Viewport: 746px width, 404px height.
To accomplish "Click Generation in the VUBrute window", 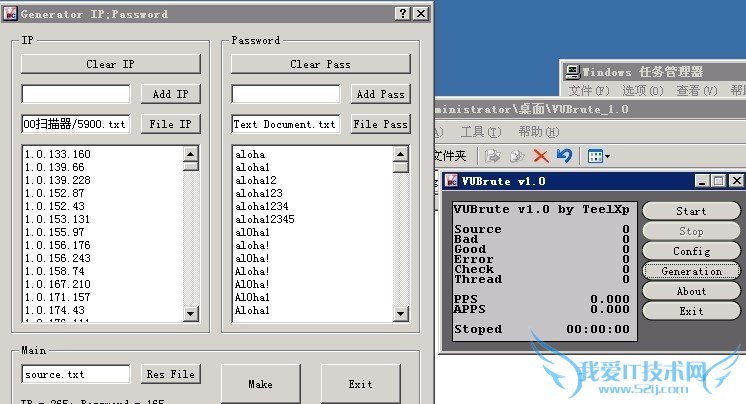I will [691, 271].
